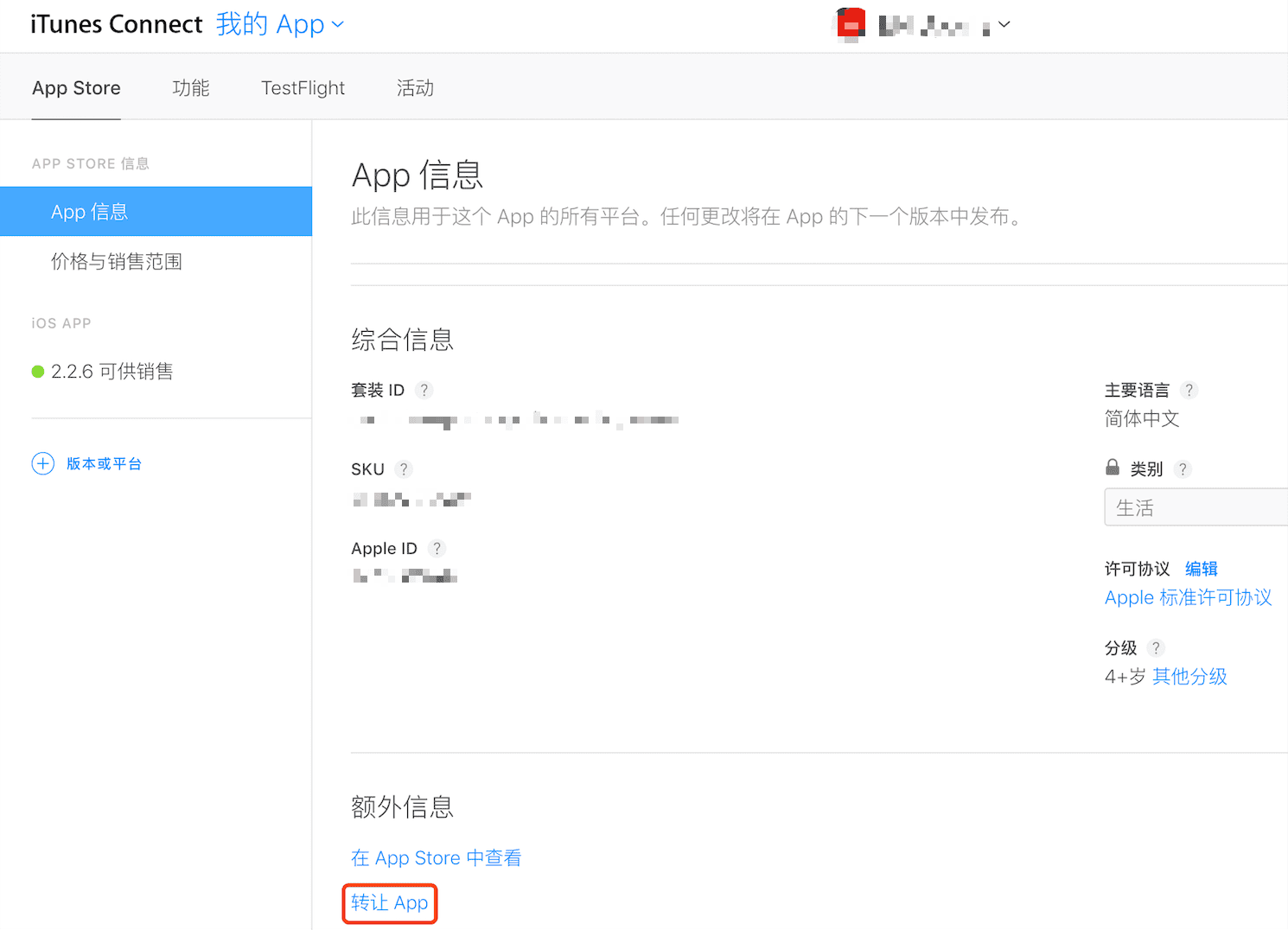
Task: Select App 信息 in the sidebar
Action: pyautogui.click(x=156, y=212)
